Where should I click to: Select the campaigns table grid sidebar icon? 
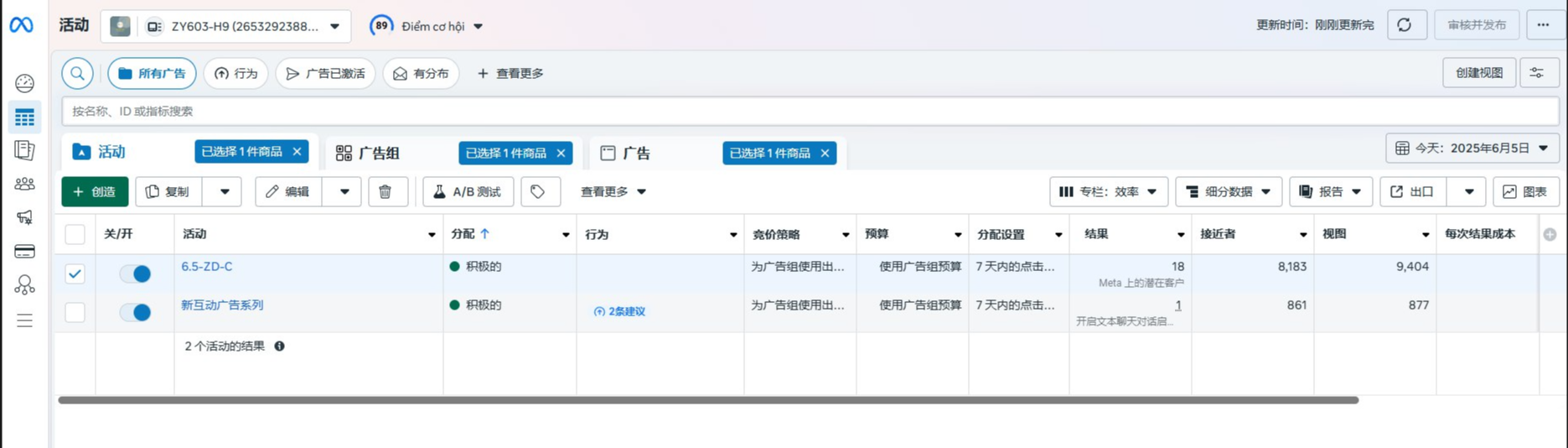pyautogui.click(x=25, y=117)
